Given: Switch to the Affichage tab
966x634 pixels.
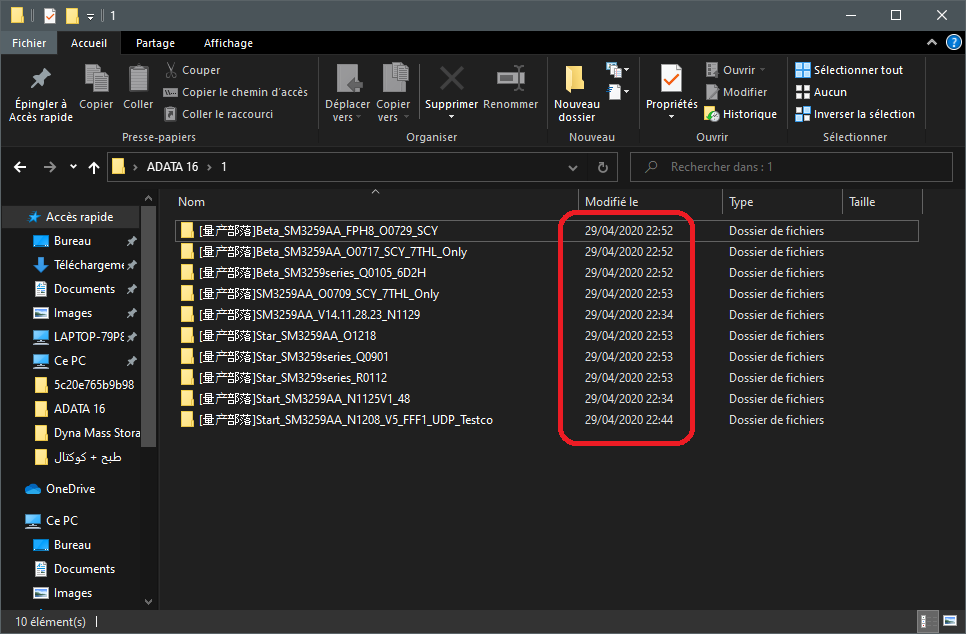Looking at the screenshot, I should click(x=229, y=43).
